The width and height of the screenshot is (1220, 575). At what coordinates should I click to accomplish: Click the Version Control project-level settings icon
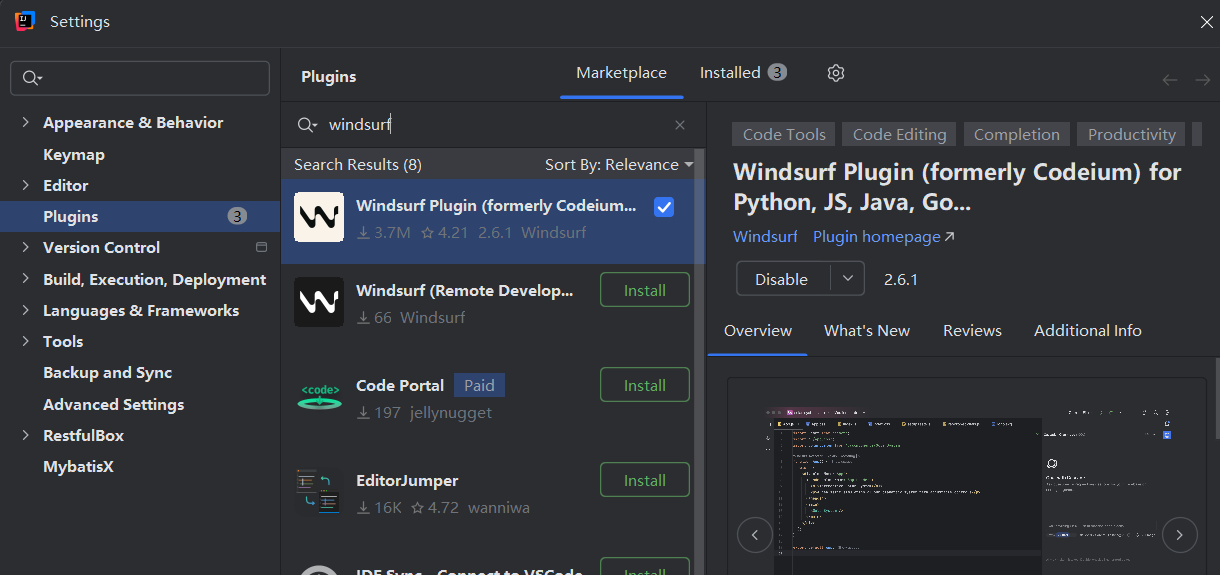pos(262,247)
